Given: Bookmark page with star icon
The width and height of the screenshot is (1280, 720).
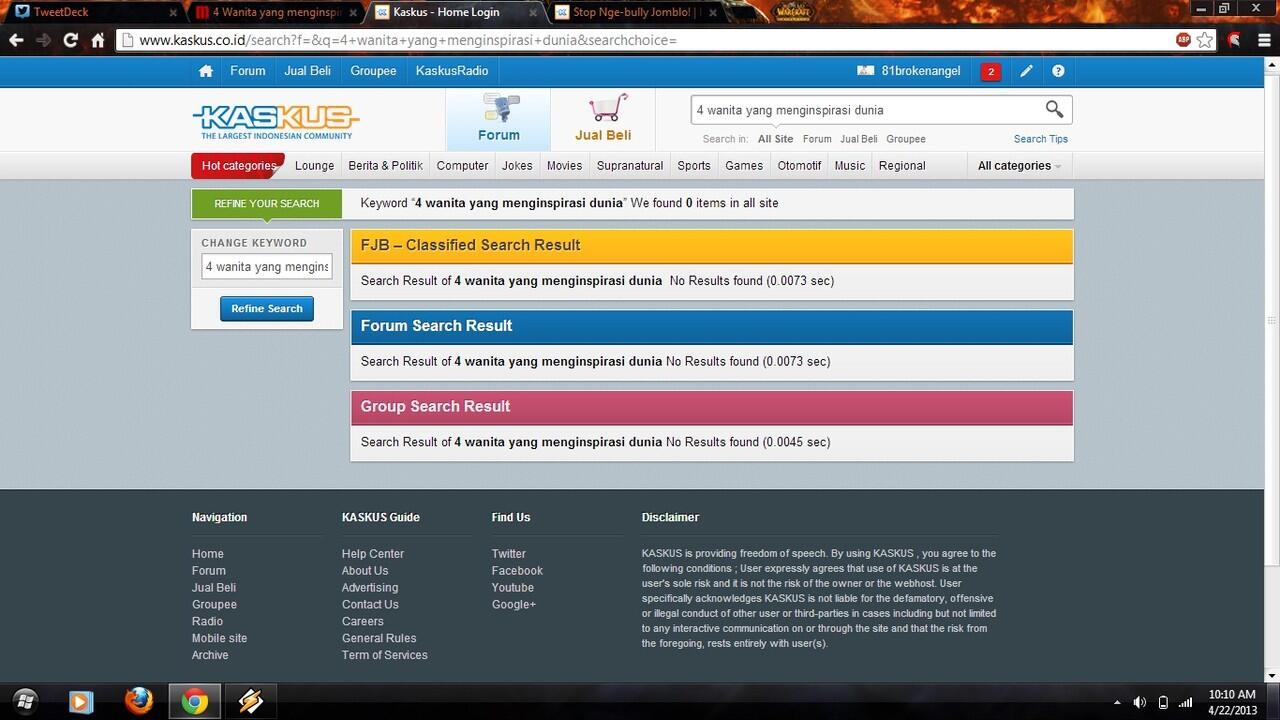Looking at the screenshot, I should tap(1205, 40).
